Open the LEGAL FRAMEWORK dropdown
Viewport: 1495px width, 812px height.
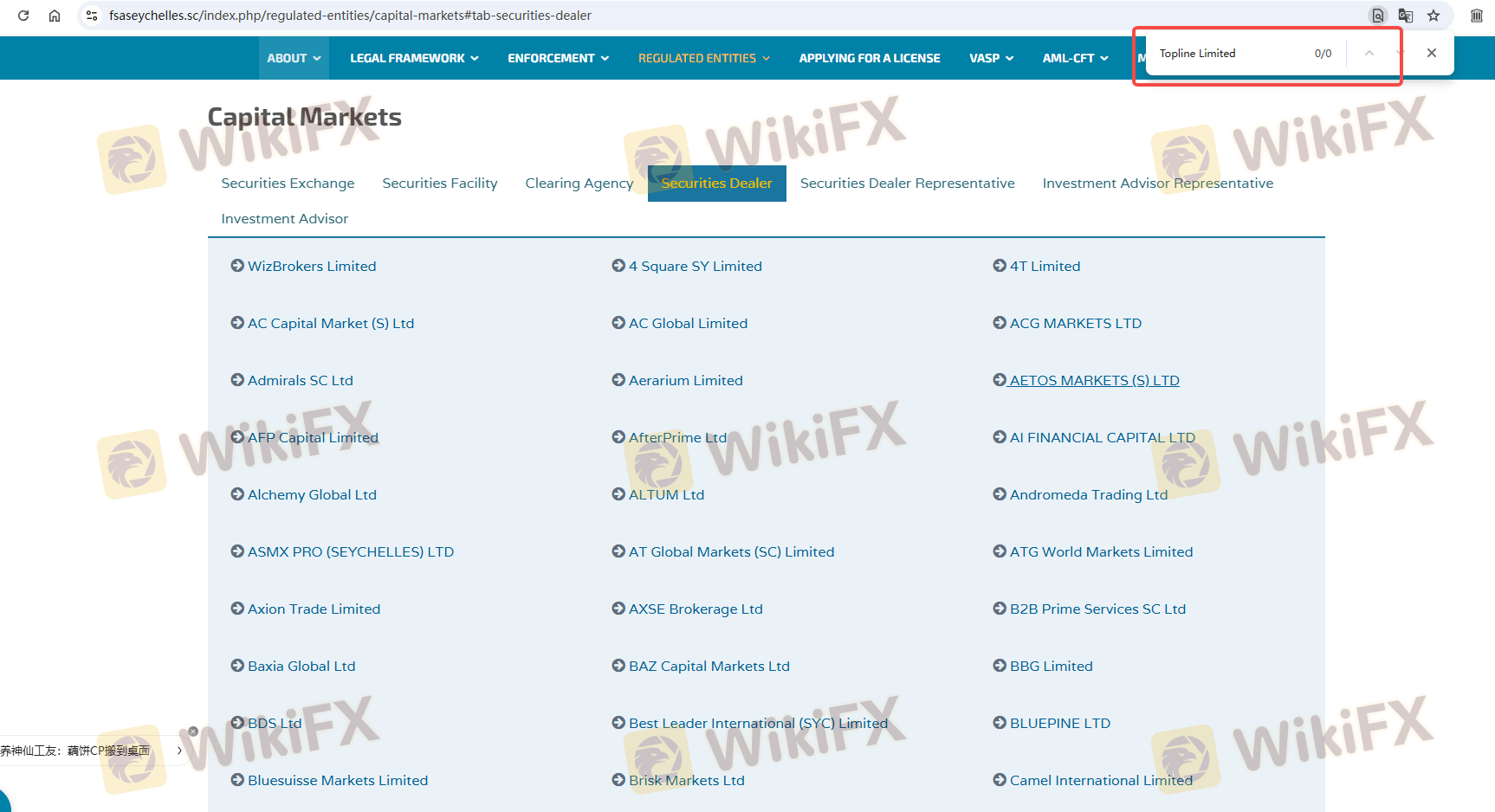[414, 58]
